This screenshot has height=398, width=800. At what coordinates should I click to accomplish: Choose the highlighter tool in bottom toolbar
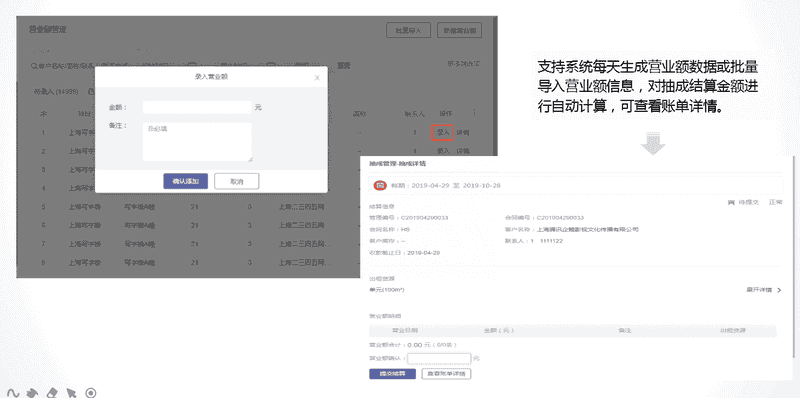[32, 393]
